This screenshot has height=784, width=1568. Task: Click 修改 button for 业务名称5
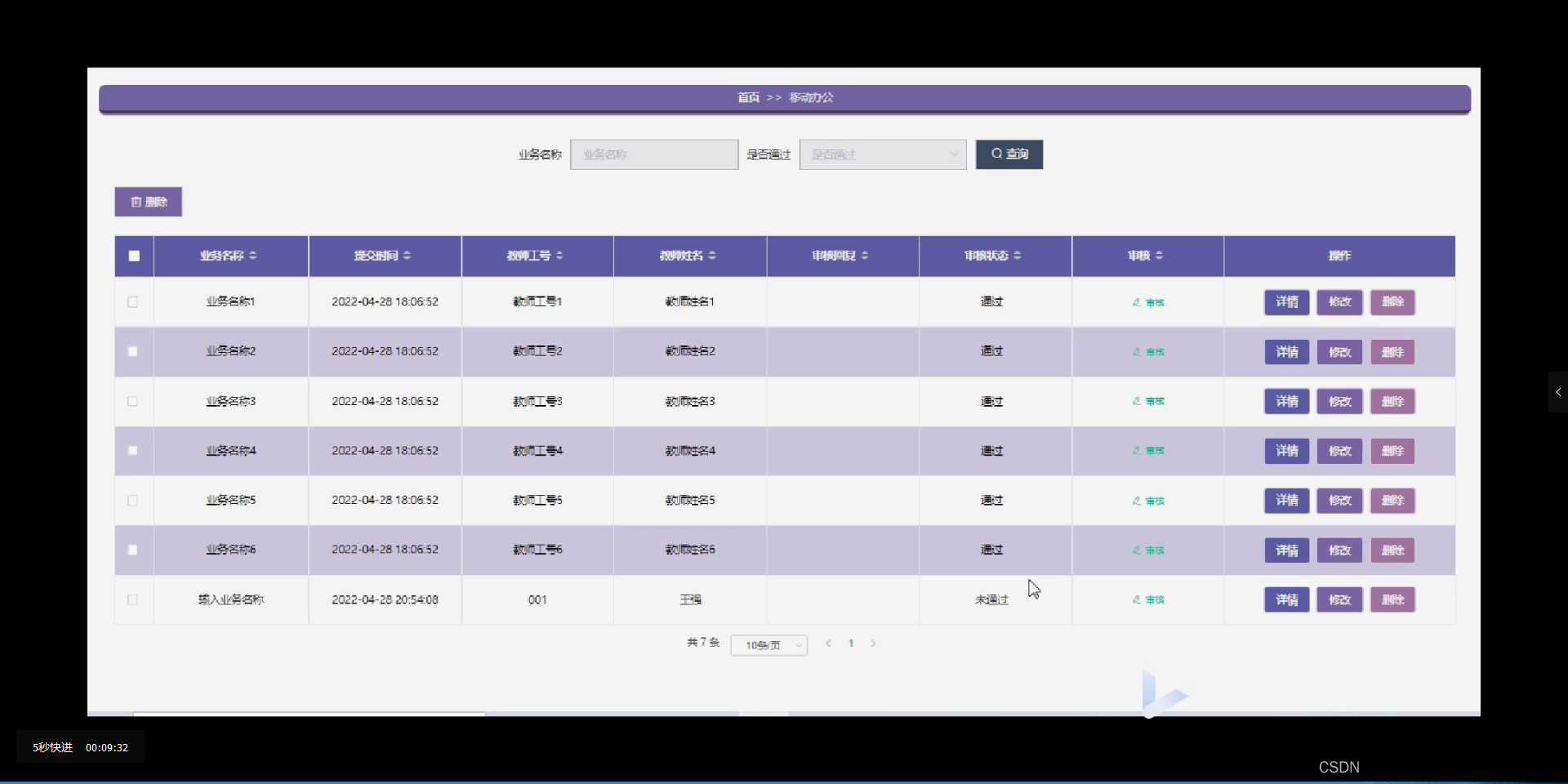pos(1339,501)
